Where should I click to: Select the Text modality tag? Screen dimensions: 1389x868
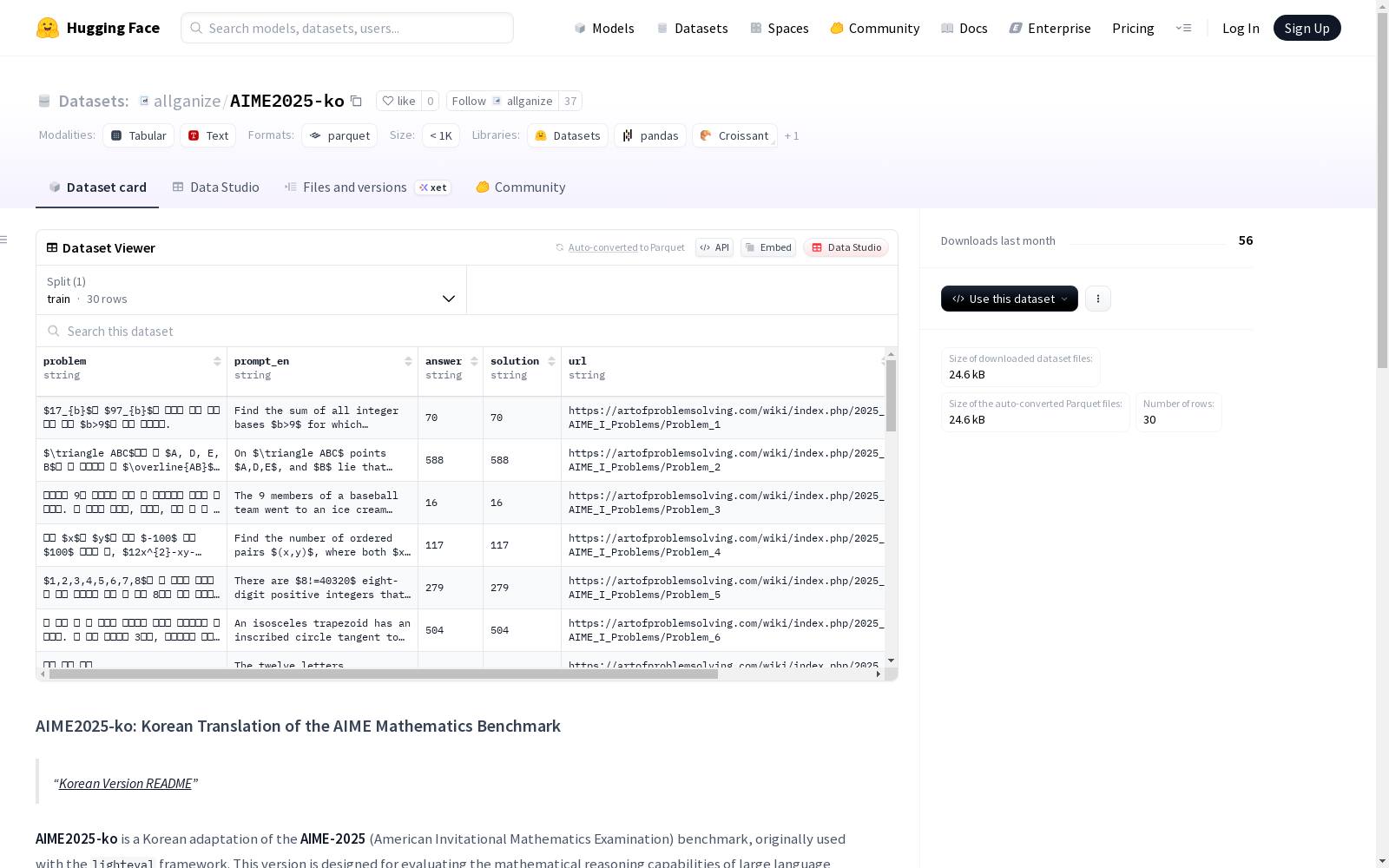point(208,135)
